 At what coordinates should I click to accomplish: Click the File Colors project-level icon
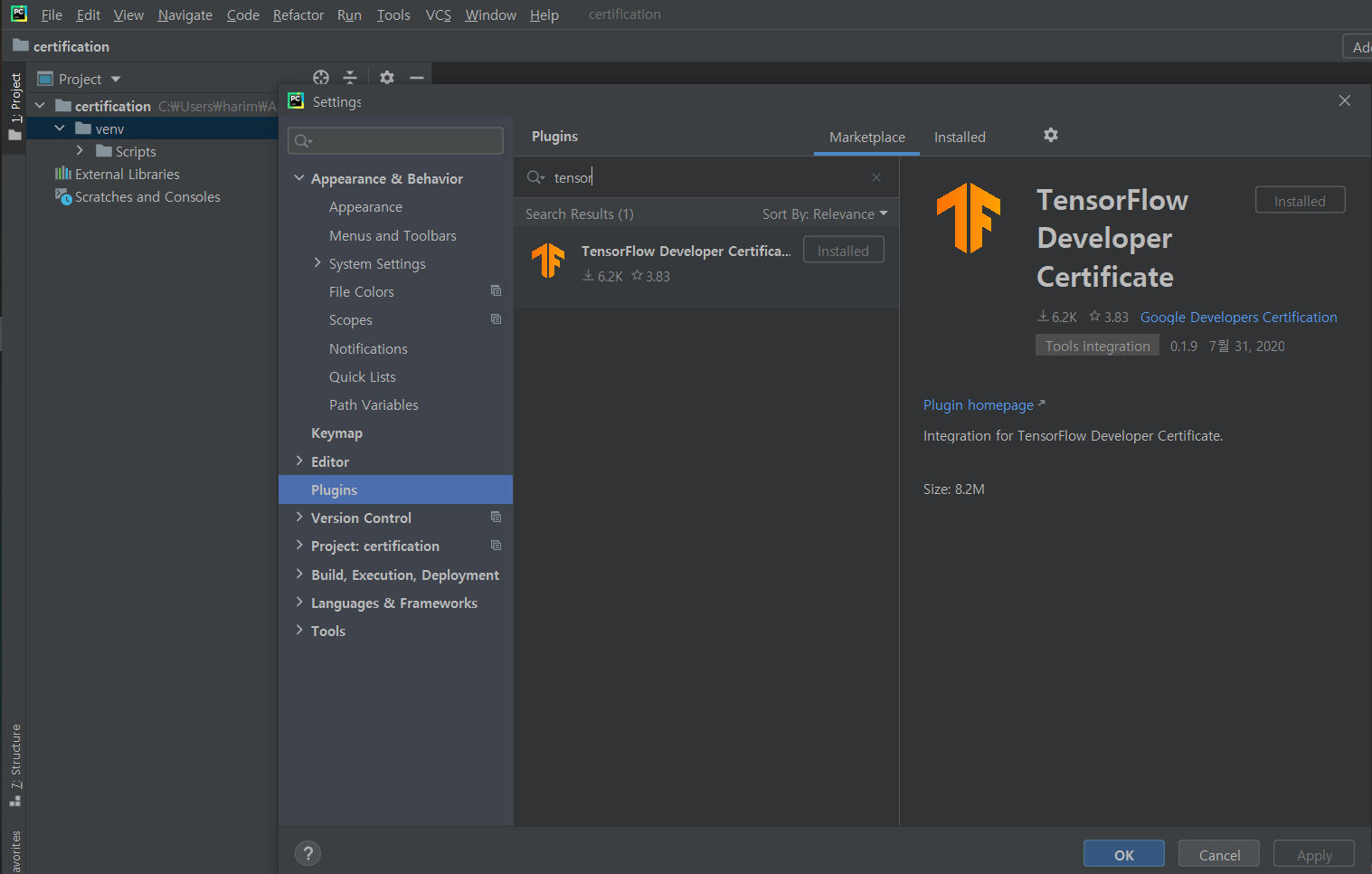(496, 290)
